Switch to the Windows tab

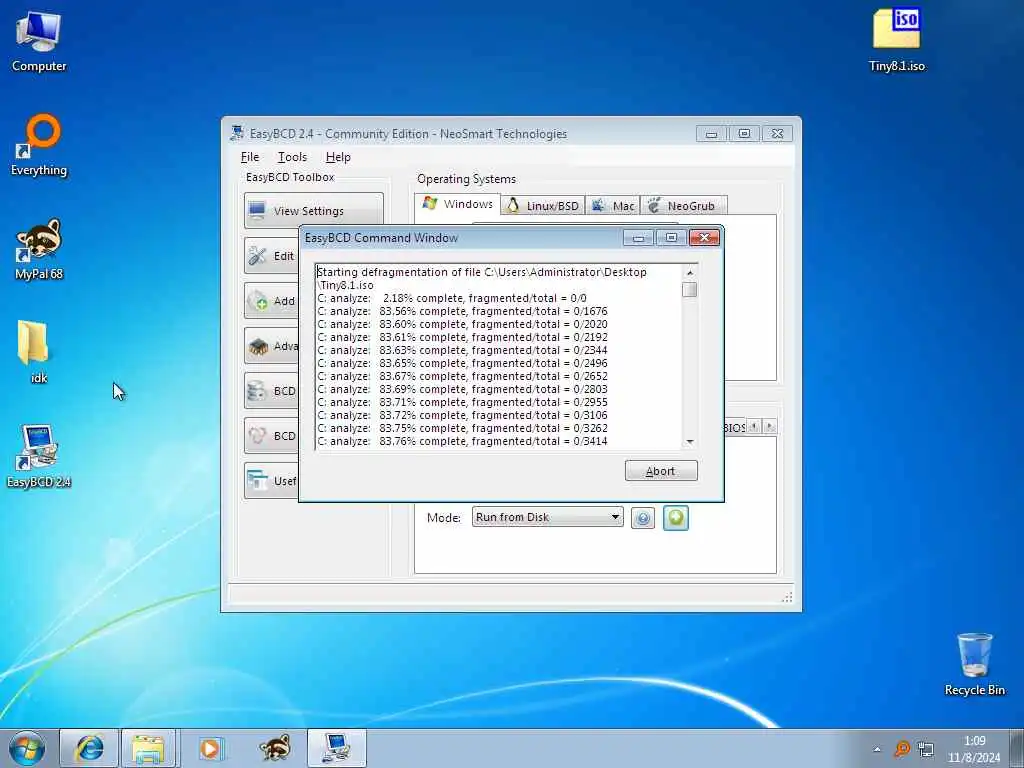[458, 204]
